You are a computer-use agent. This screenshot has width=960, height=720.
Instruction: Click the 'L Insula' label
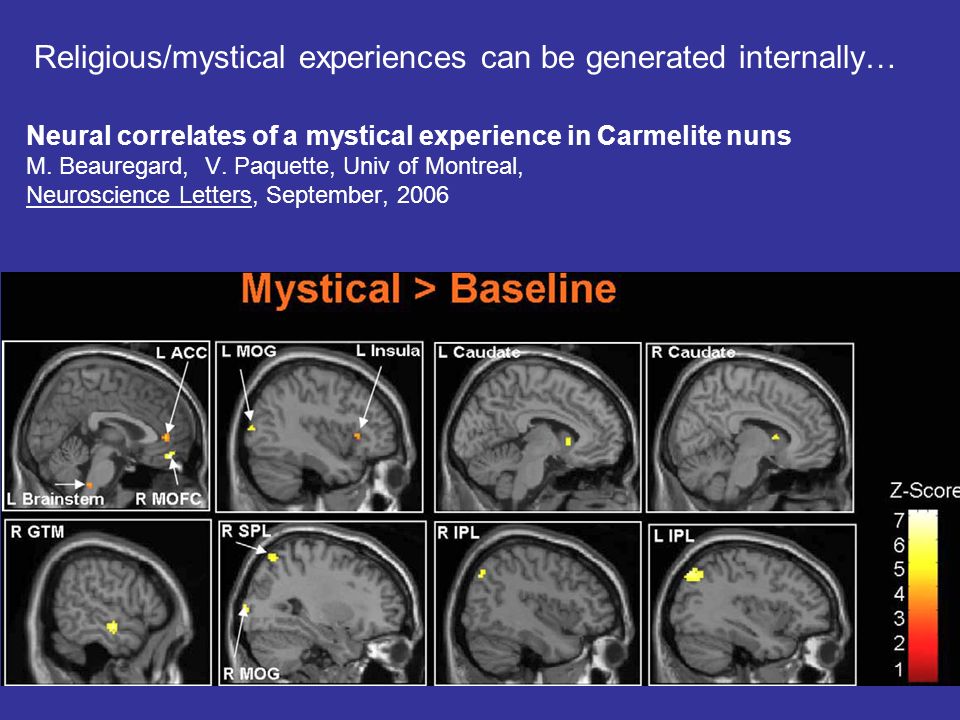(x=388, y=351)
